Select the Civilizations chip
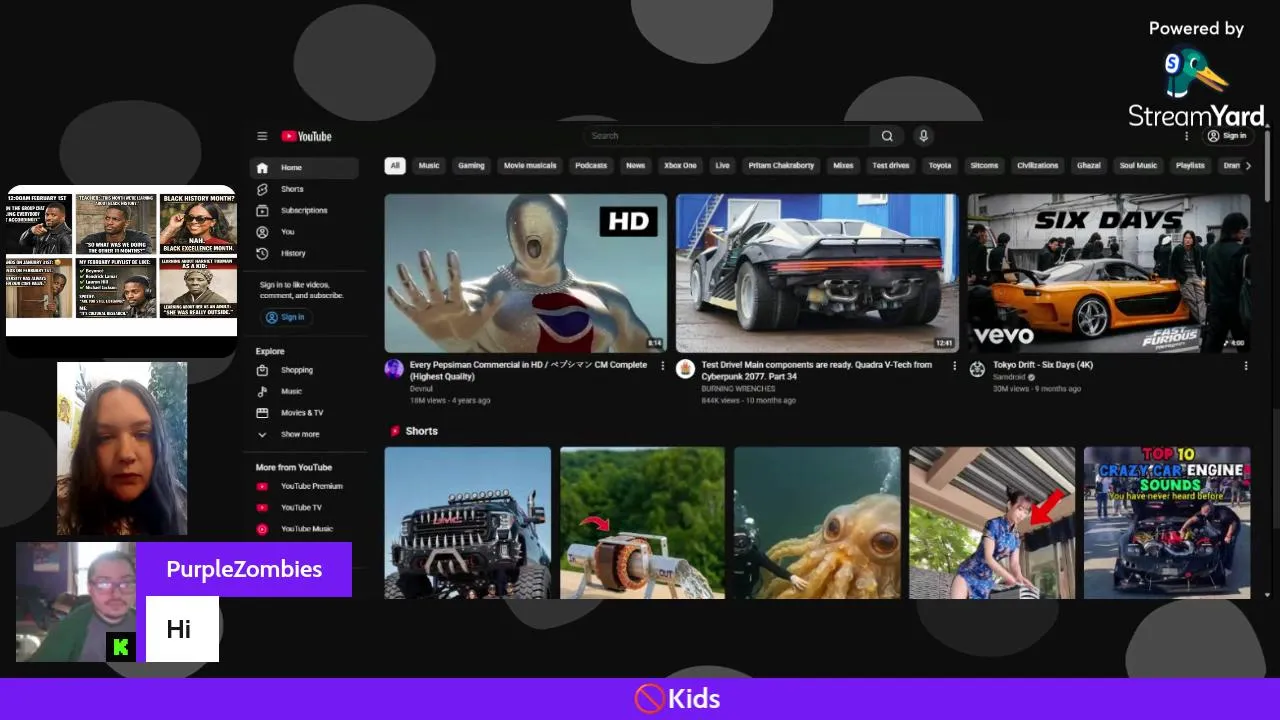Image resolution: width=1280 pixels, height=720 pixels. tap(1037, 166)
